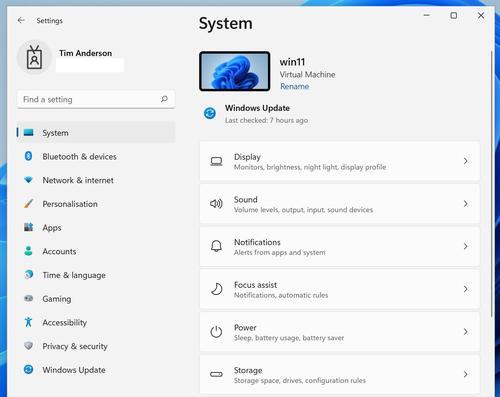
Task: Click the back arrow icon
Action: (x=21, y=20)
